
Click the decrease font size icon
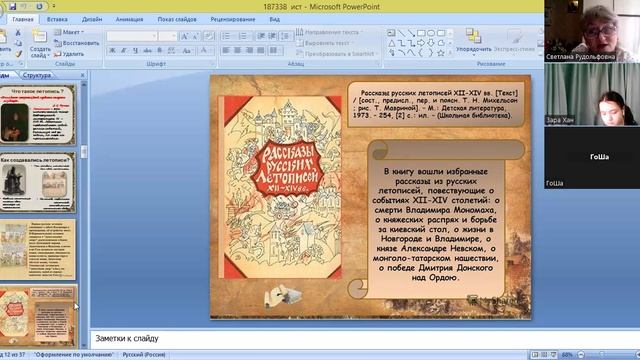click(x=196, y=36)
